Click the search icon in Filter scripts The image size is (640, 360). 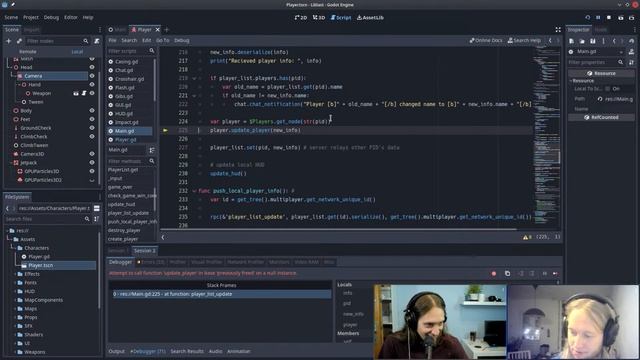(x=152, y=51)
